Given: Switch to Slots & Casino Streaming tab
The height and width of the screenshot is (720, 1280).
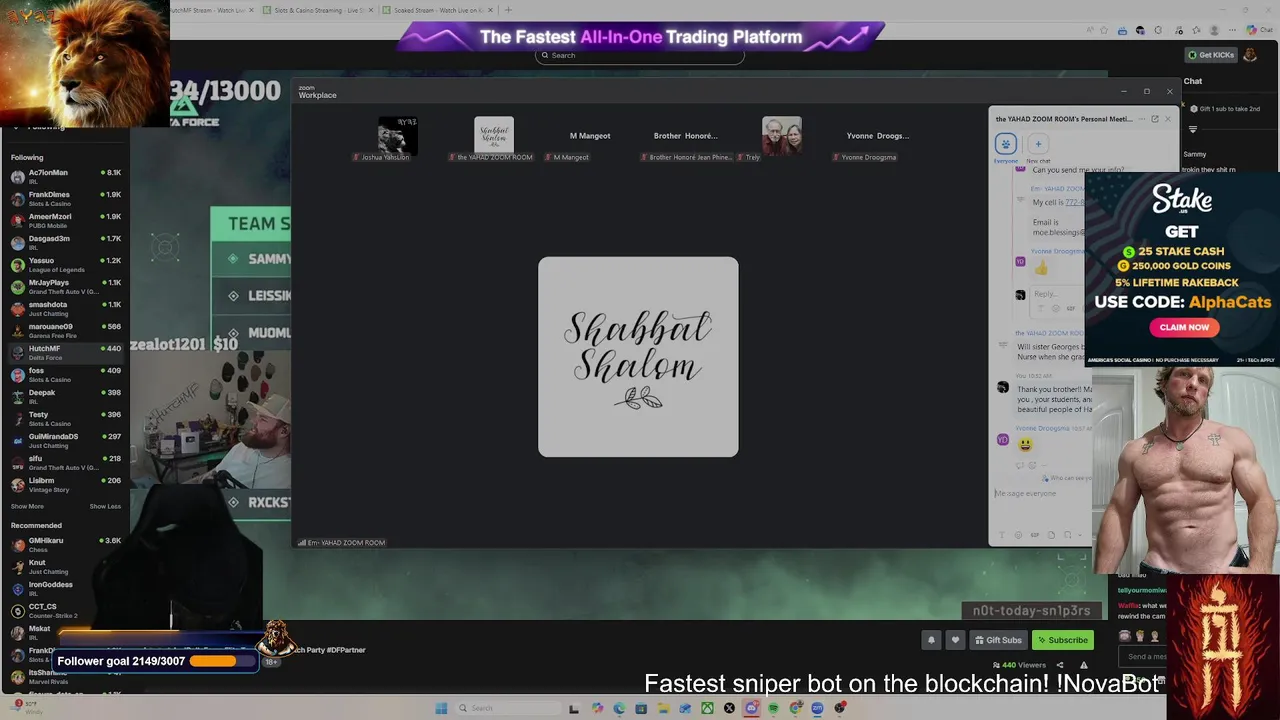Looking at the screenshot, I should coord(319,10).
